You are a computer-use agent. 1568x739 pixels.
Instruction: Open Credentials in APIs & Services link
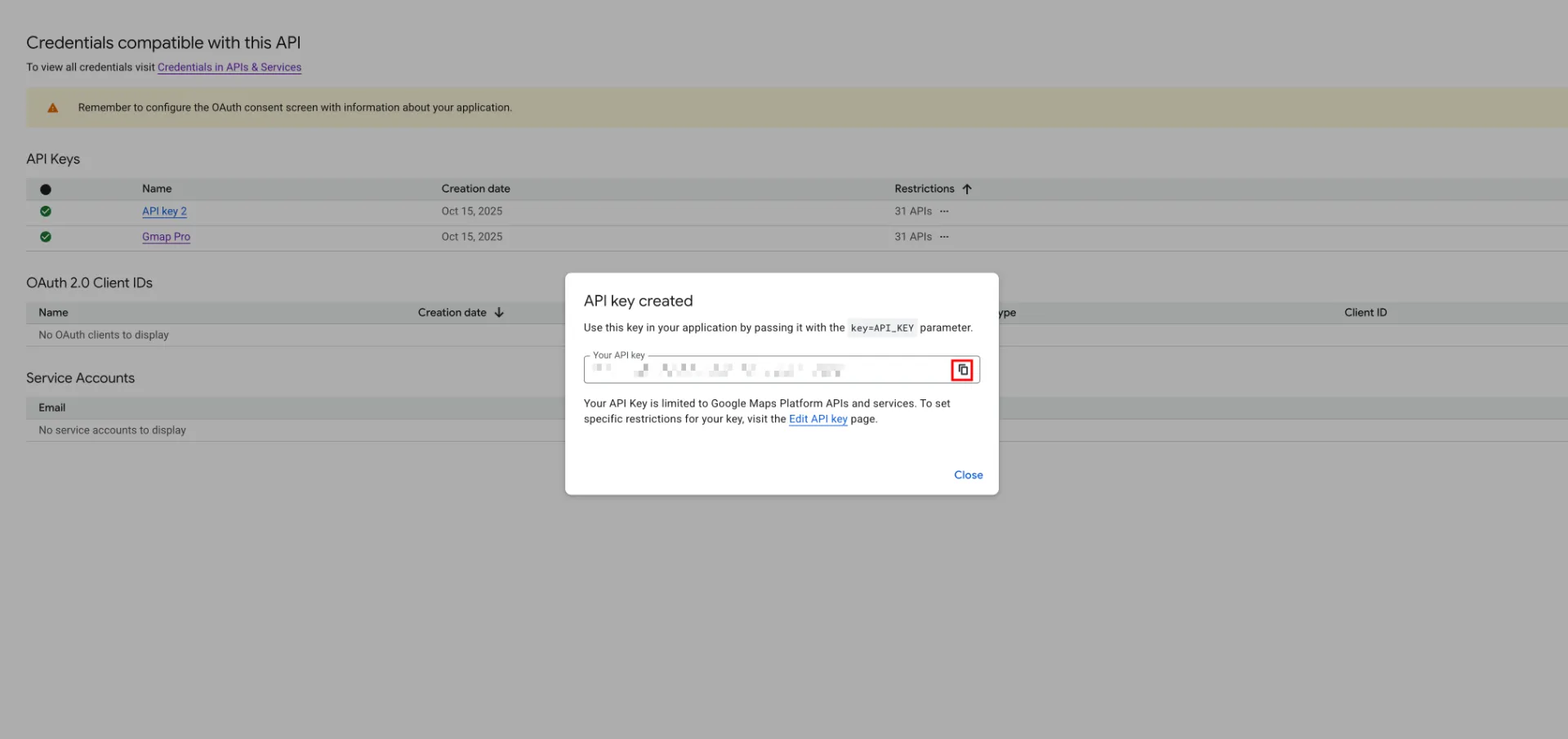(229, 67)
